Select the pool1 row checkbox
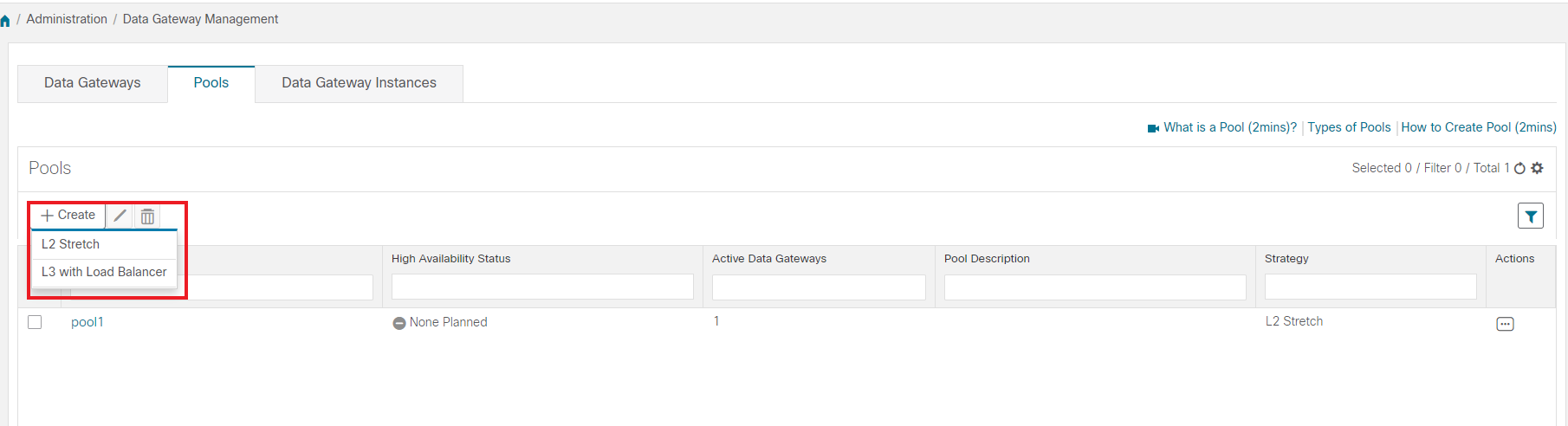This screenshot has height=426, width=1568. click(x=35, y=322)
